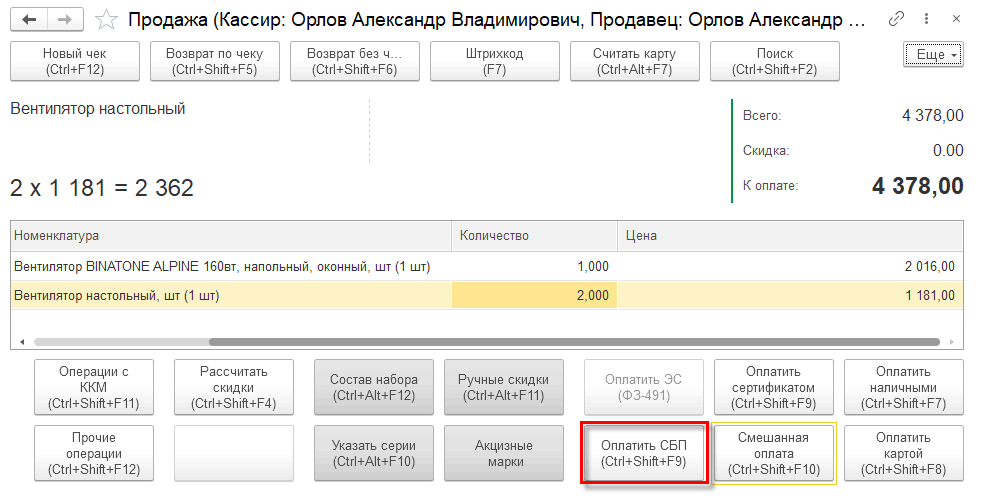Image resolution: width=983 pixels, height=501 pixels.
Task: Open the Штрихкод (F7) input
Action: coord(495,61)
